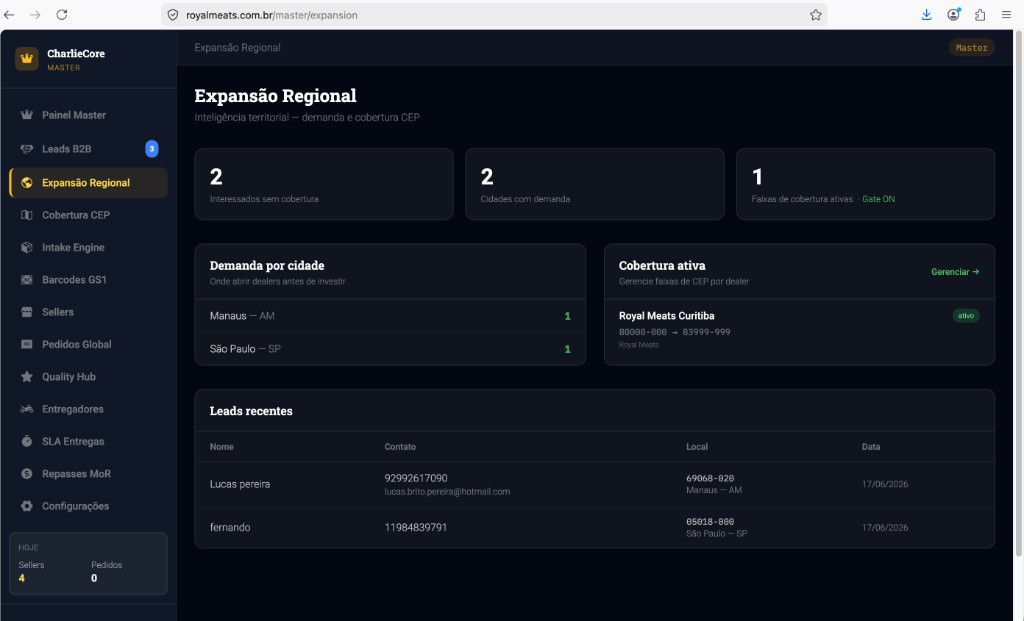
Task: Click the Leads B2B handshake icon
Action: 27,149
